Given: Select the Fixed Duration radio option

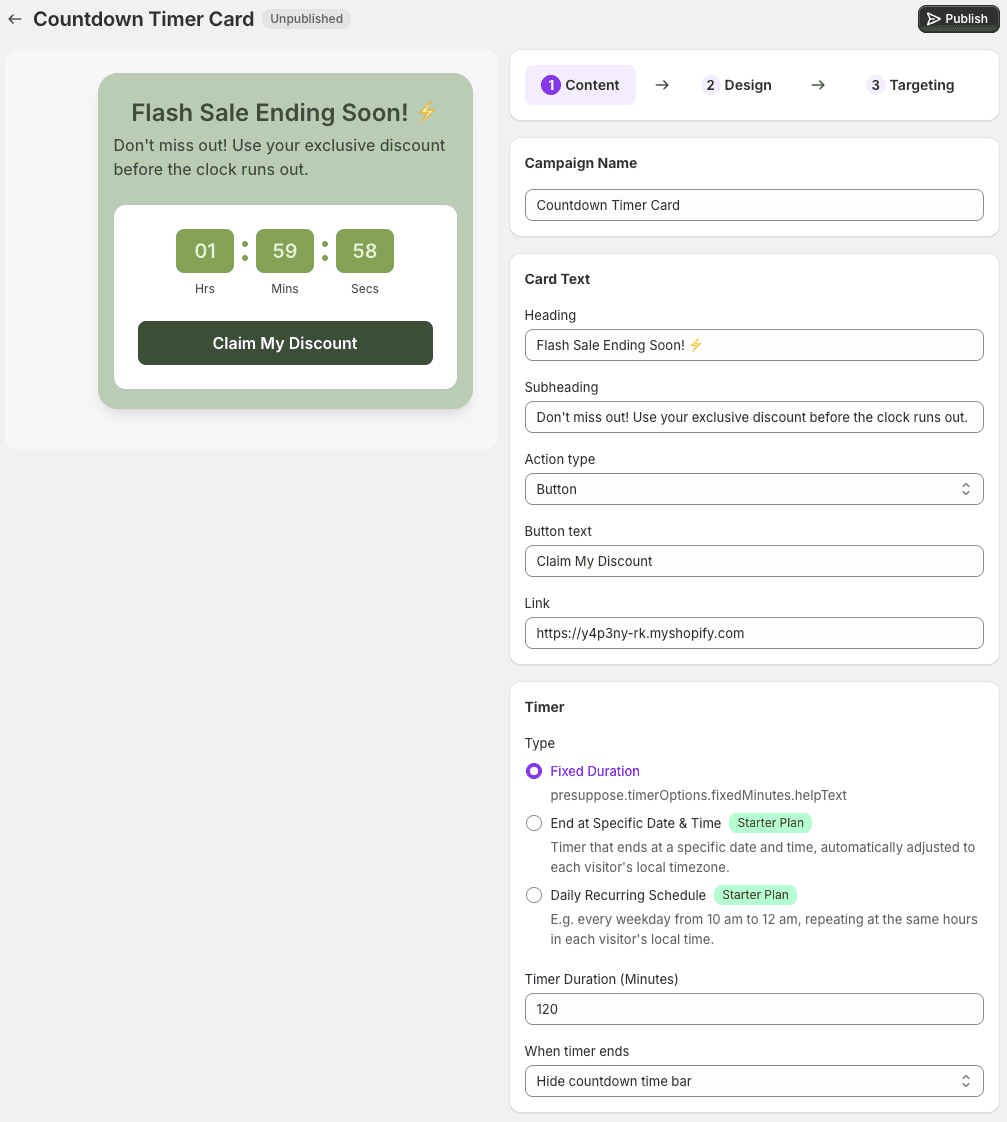Looking at the screenshot, I should click(534, 771).
